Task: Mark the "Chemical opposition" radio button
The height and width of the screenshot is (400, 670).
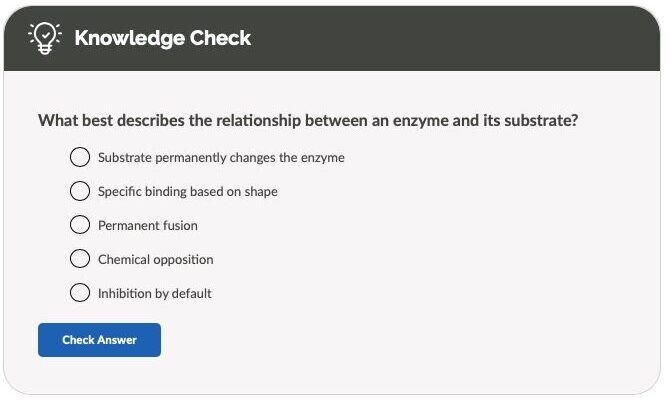Action: point(80,259)
